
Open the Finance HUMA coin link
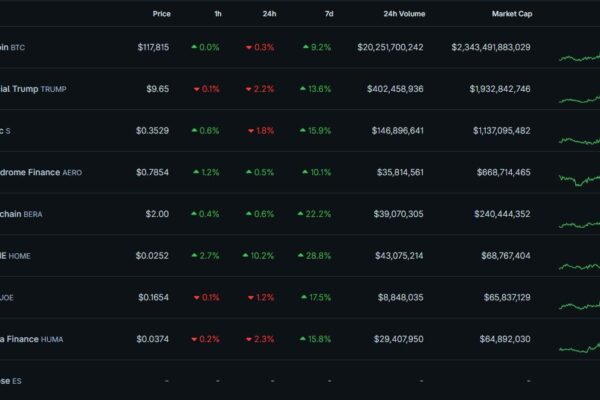coord(32,340)
